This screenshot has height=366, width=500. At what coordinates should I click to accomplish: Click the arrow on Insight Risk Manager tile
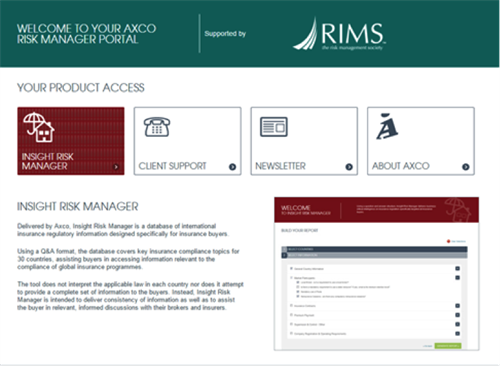tap(116, 167)
